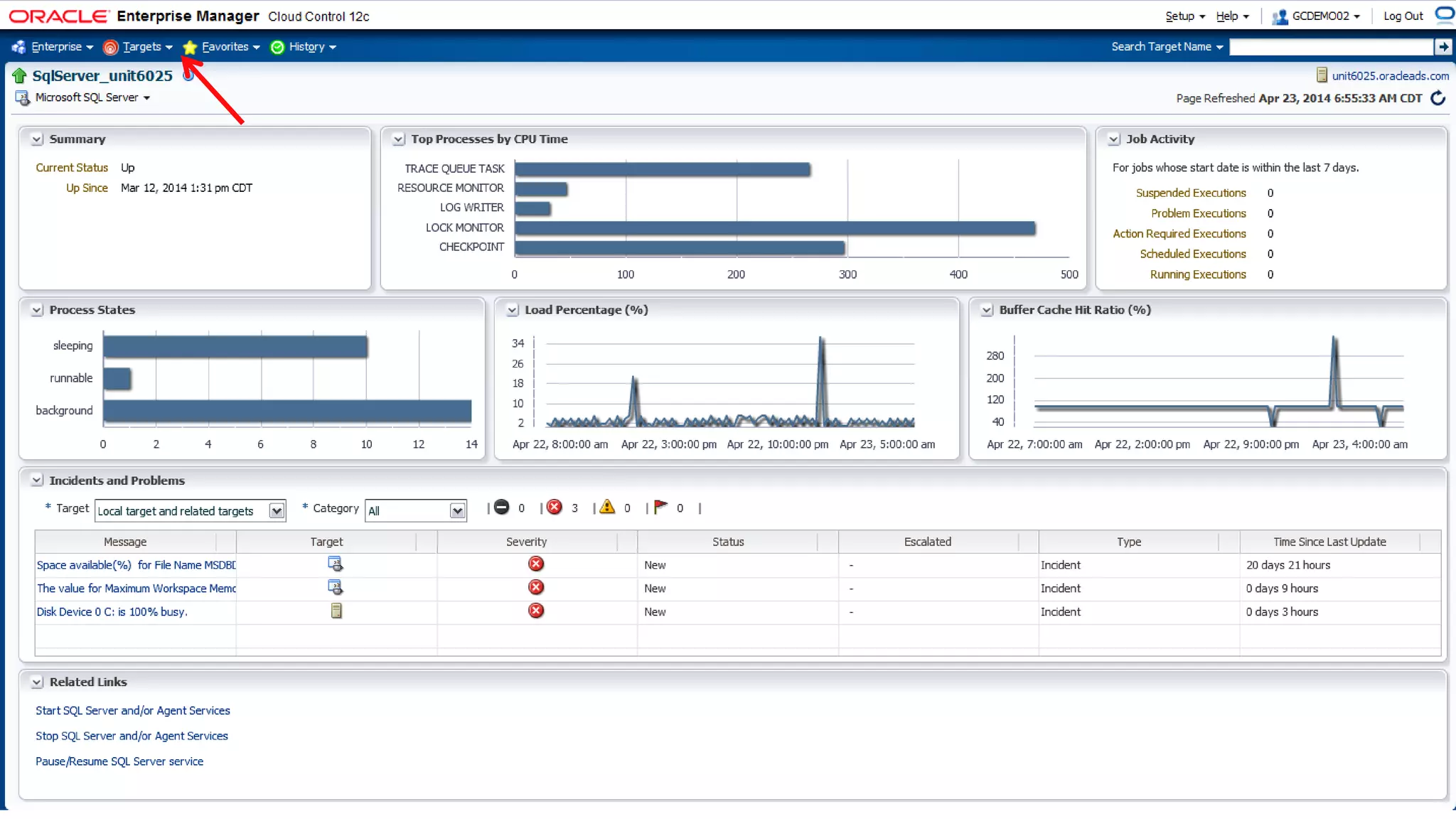Click the red critical severity count icon

[x=555, y=507]
